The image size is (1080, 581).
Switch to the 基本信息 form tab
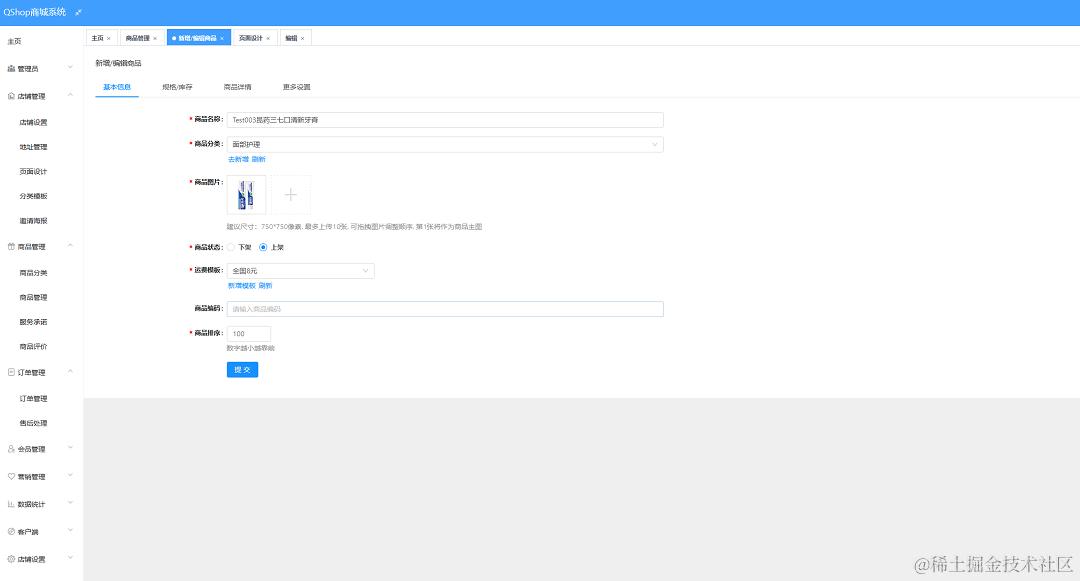pos(117,87)
